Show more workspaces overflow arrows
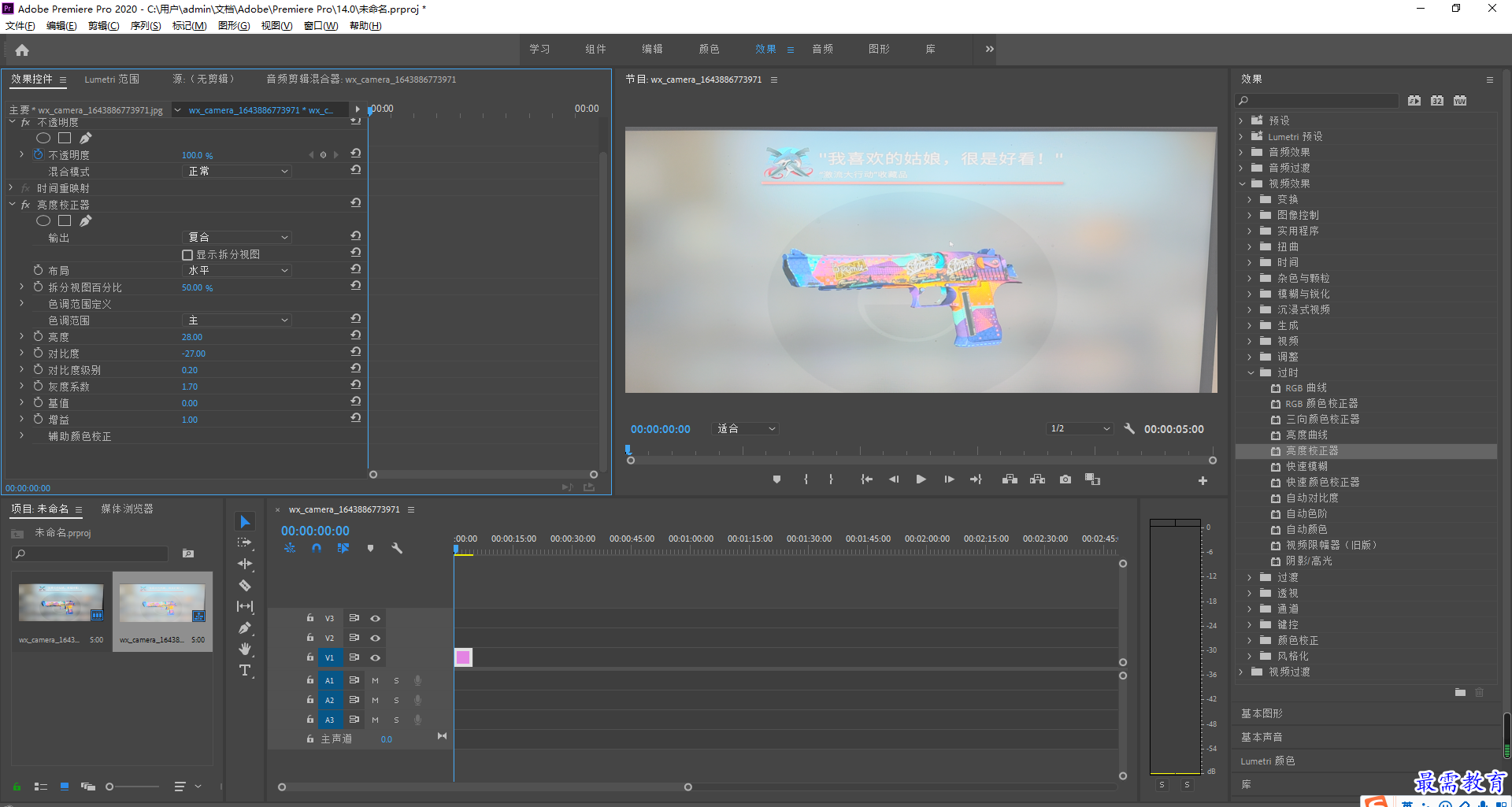The height and width of the screenshot is (807, 1512). point(989,49)
